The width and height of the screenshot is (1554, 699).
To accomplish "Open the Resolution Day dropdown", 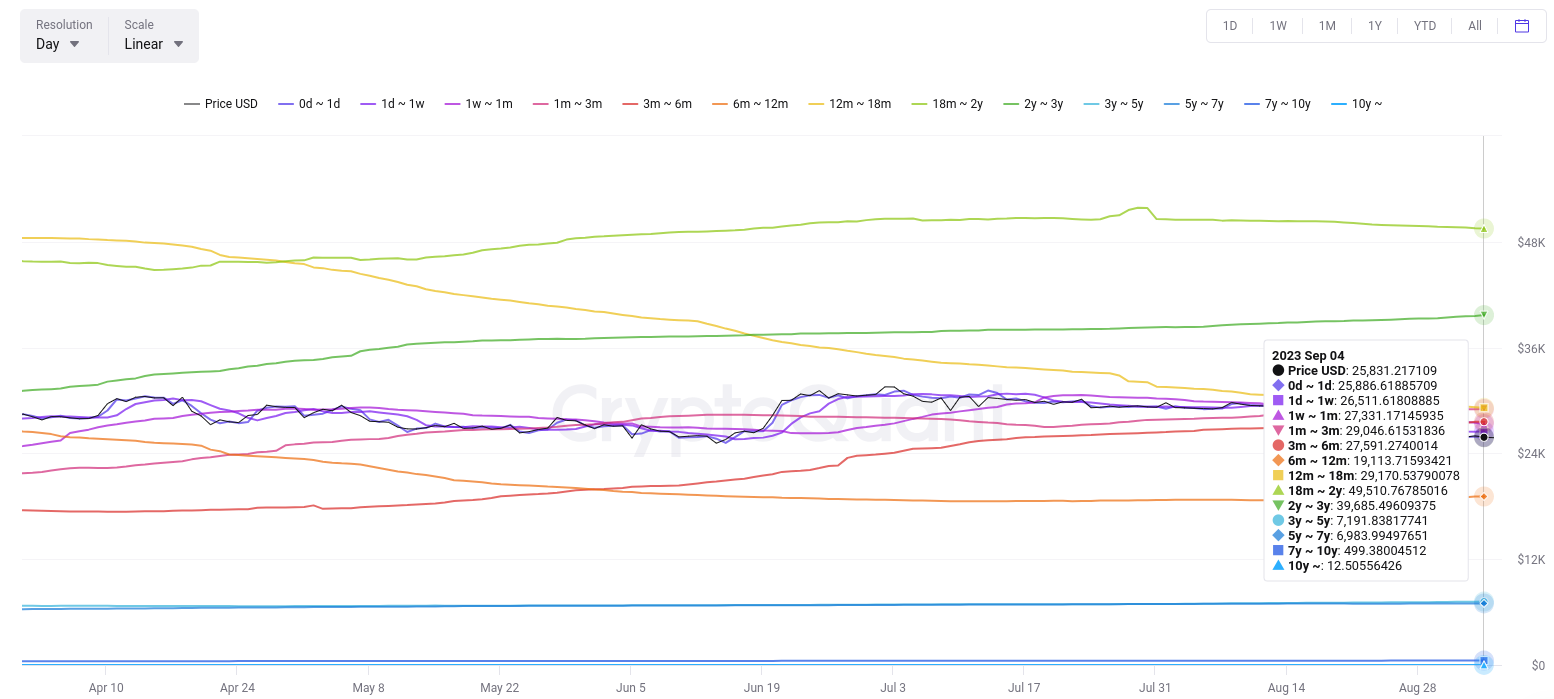I will pos(58,43).
